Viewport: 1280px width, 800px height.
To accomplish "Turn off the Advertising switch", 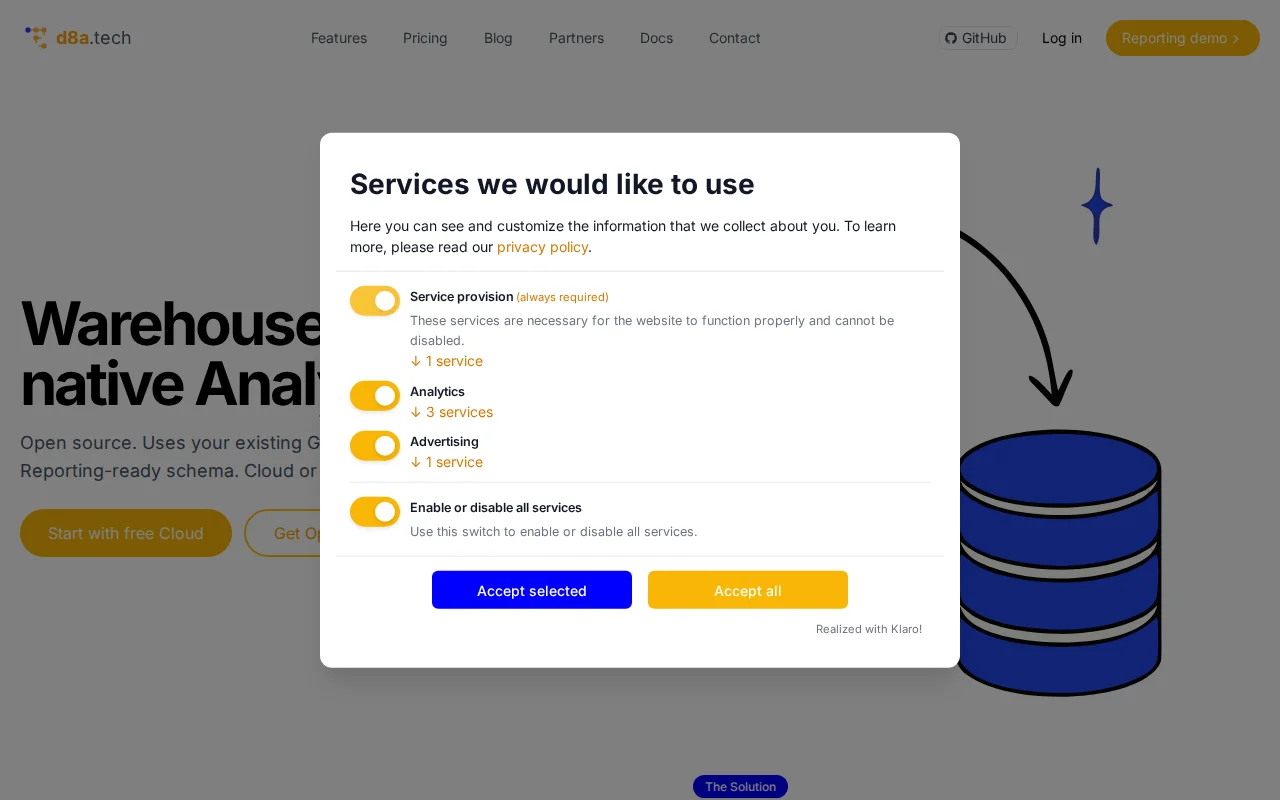I will coord(375,446).
